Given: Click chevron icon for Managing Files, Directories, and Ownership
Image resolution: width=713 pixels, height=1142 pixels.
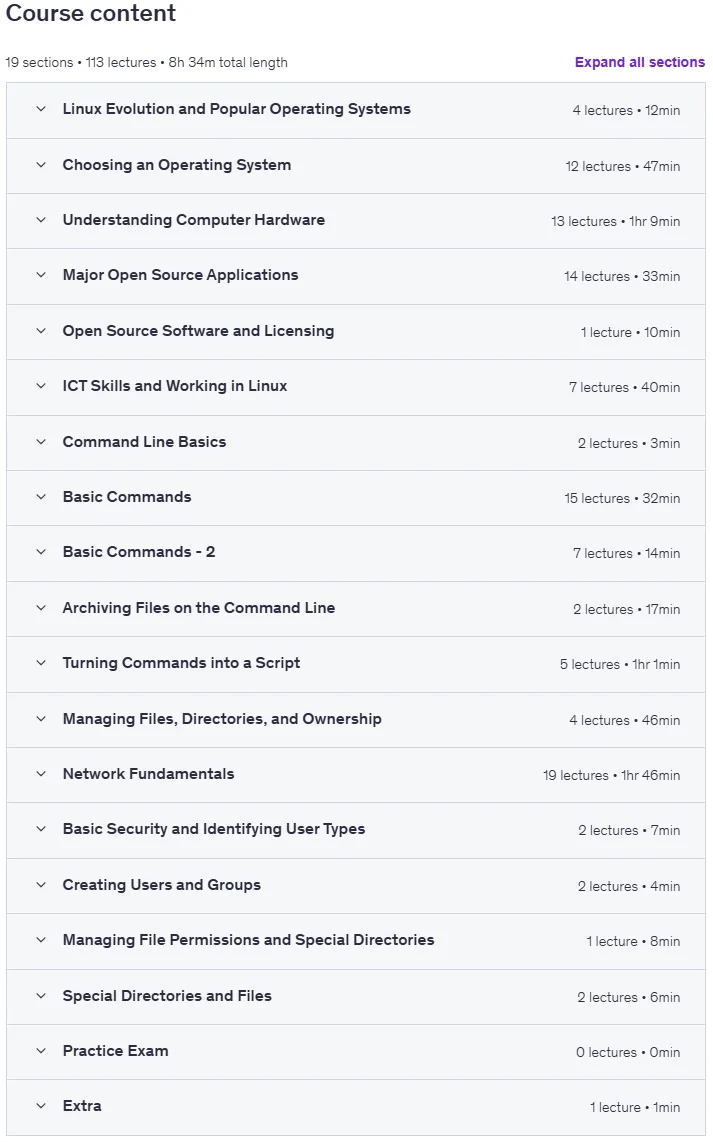Looking at the screenshot, I should point(41,719).
